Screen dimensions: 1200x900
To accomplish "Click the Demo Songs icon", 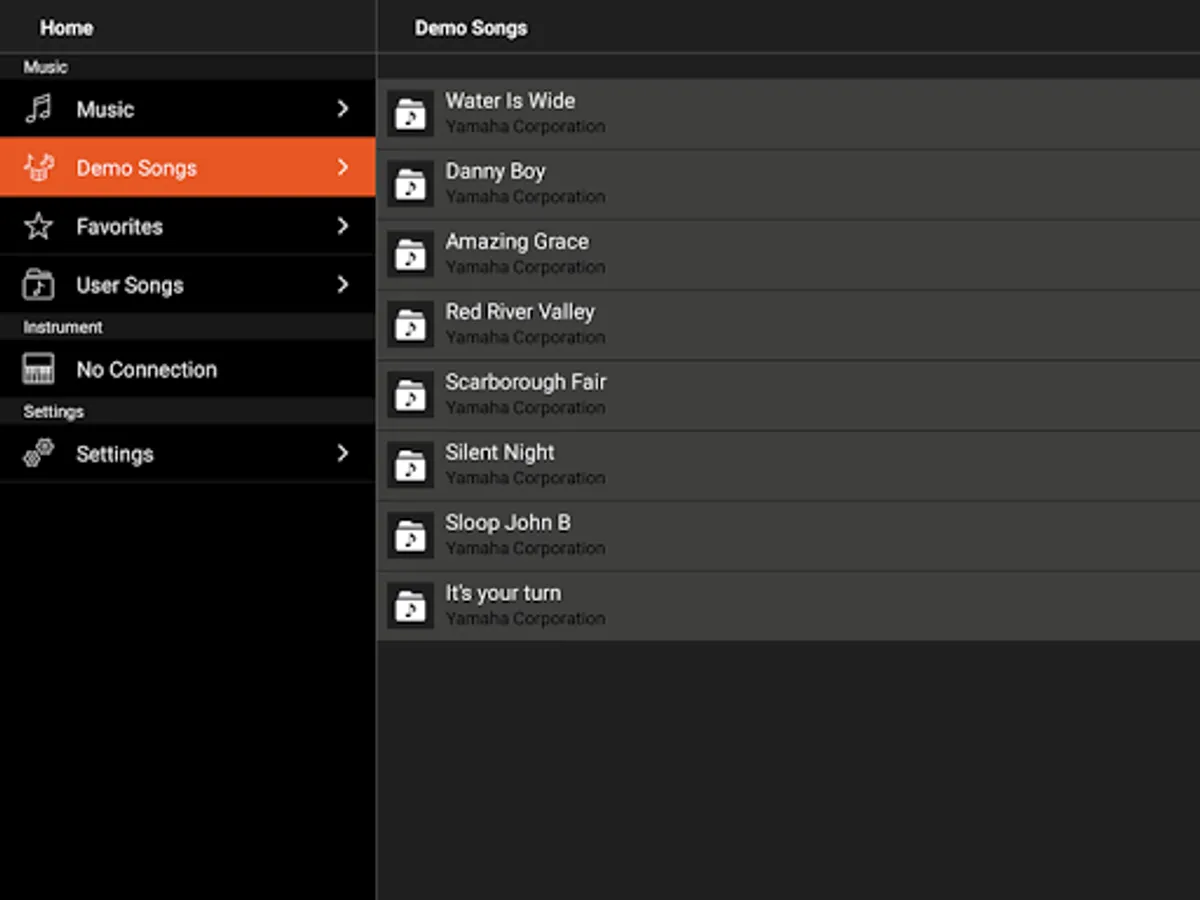I will coord(38,167).
